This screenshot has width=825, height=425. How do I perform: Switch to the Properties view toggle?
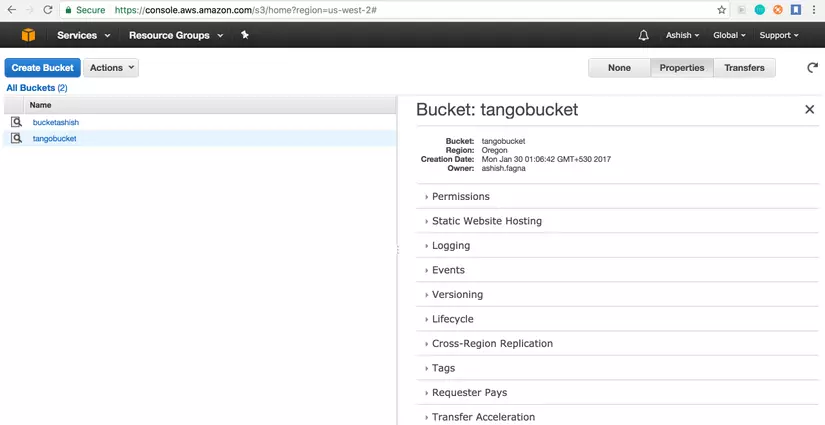tap(682, 68)
